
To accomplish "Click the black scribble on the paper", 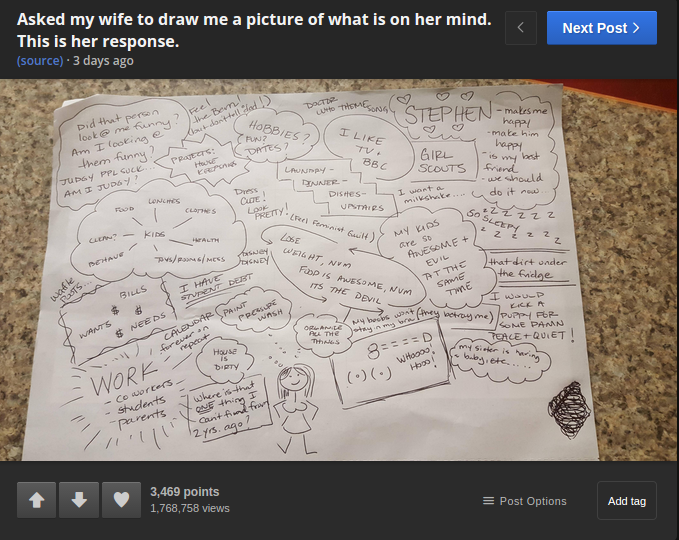I will click(x=569, y=409).
